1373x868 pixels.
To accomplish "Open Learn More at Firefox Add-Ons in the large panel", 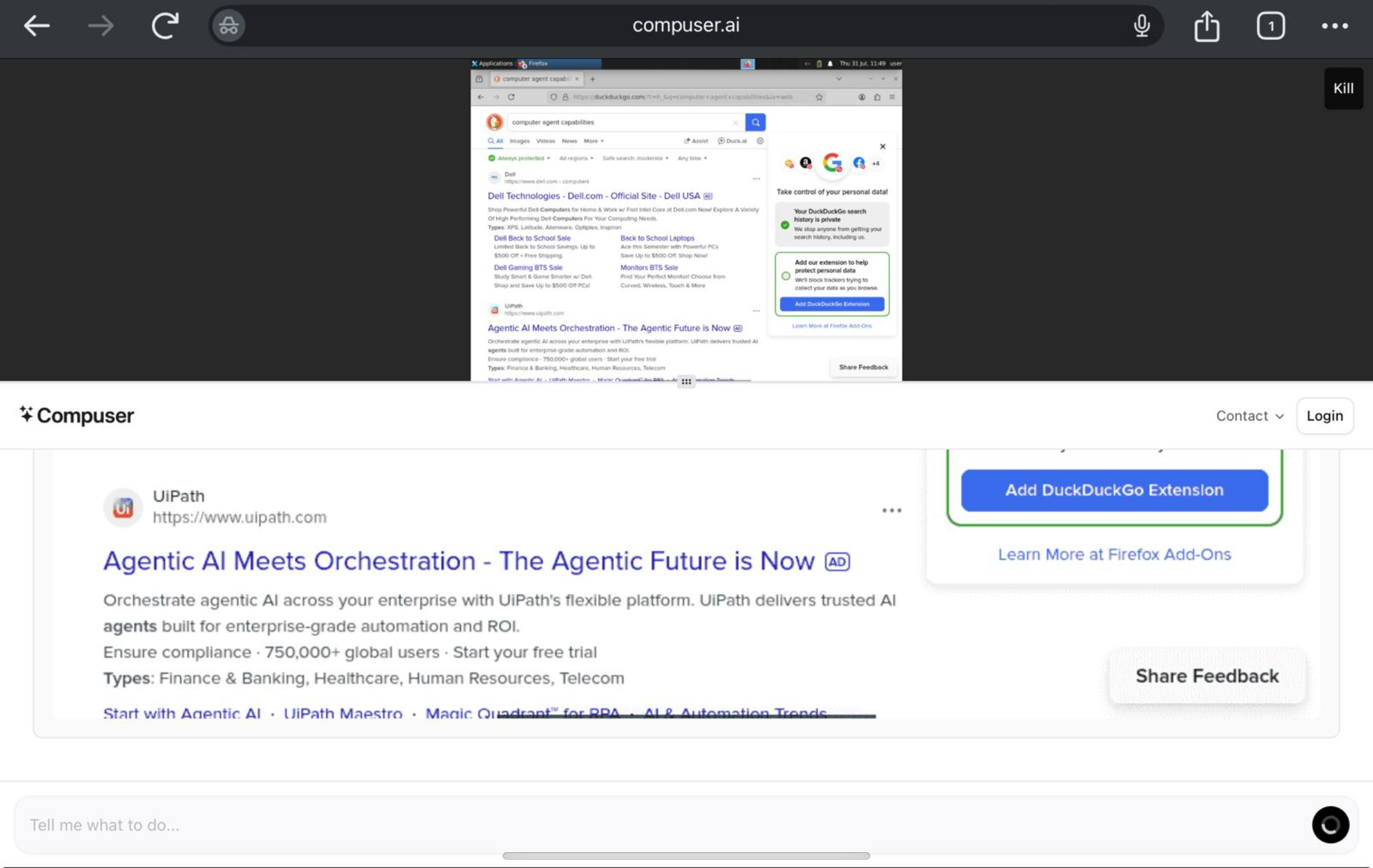I will coord(1114,554).
